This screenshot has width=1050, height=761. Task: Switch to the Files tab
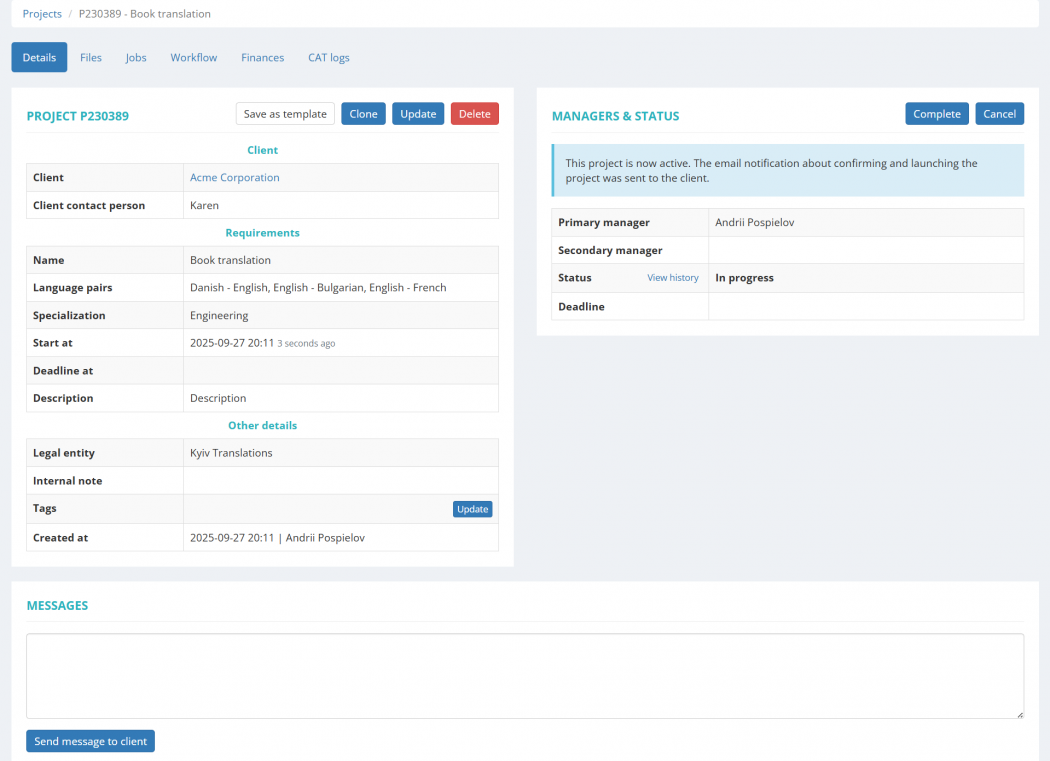tap(91, 57)
